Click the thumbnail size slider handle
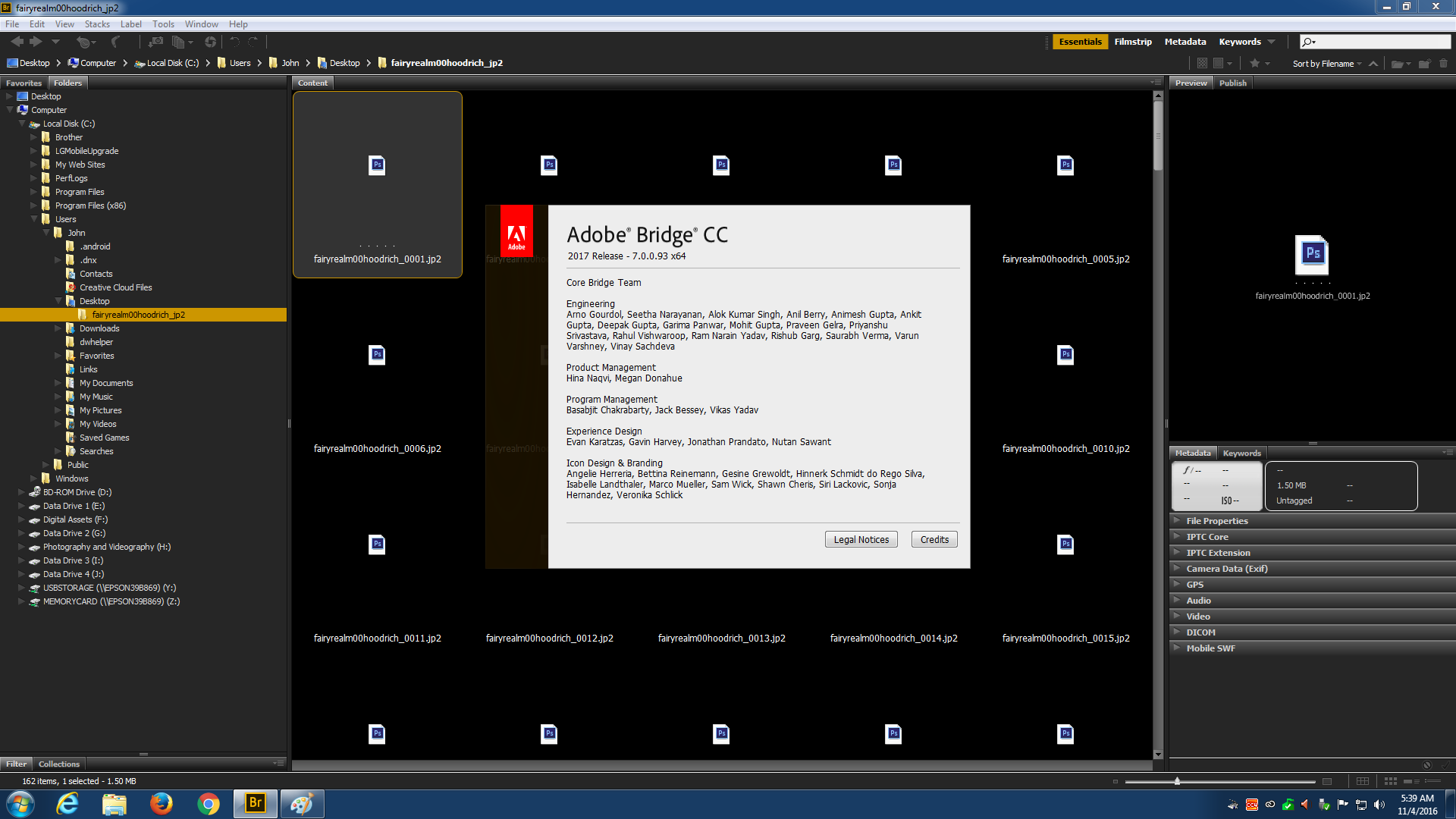 point(1177,781)
